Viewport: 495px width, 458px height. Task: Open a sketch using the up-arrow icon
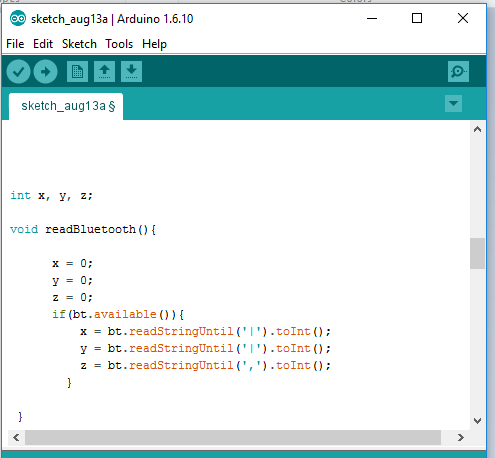pos(104,71)
